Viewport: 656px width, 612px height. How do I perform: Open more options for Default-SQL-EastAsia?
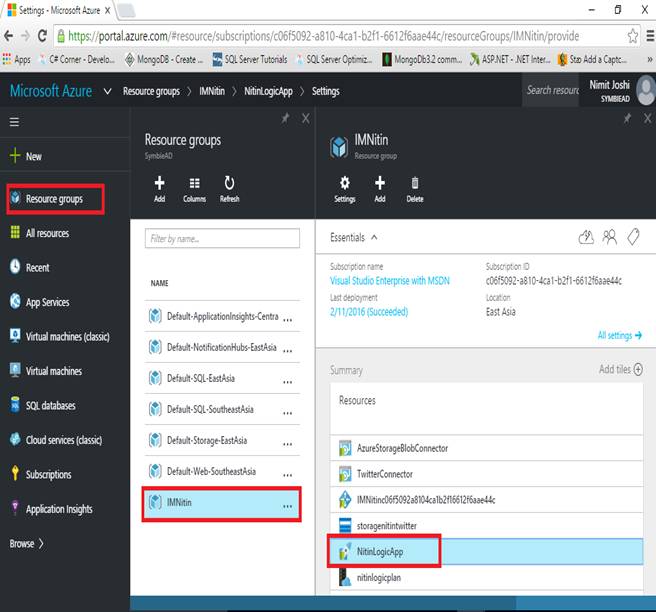click(287, 382)
